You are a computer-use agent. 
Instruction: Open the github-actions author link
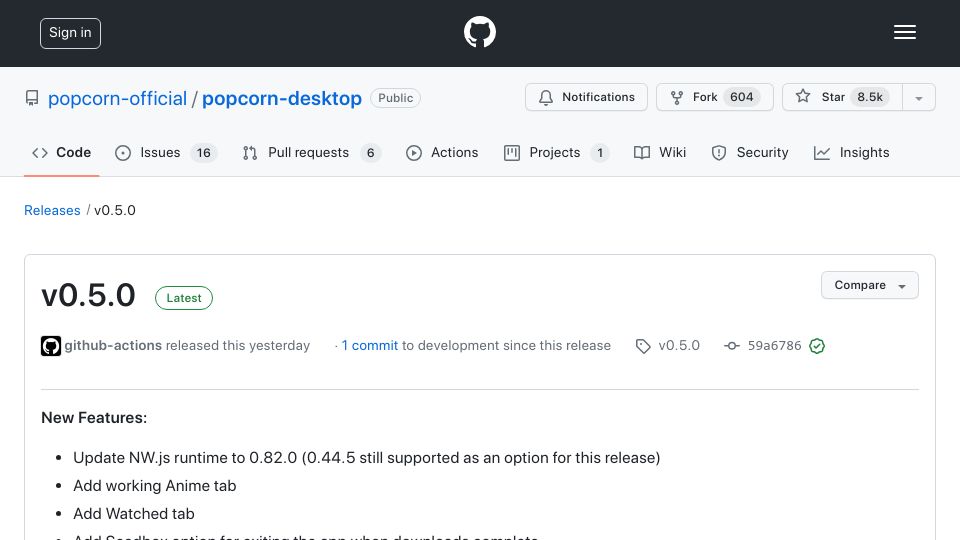click(113, 346)
